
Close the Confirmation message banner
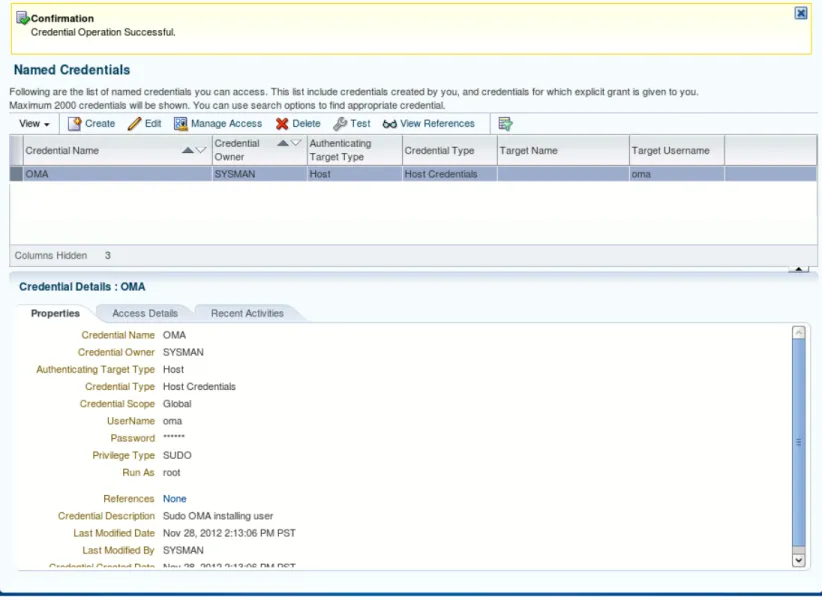[801, 13]
